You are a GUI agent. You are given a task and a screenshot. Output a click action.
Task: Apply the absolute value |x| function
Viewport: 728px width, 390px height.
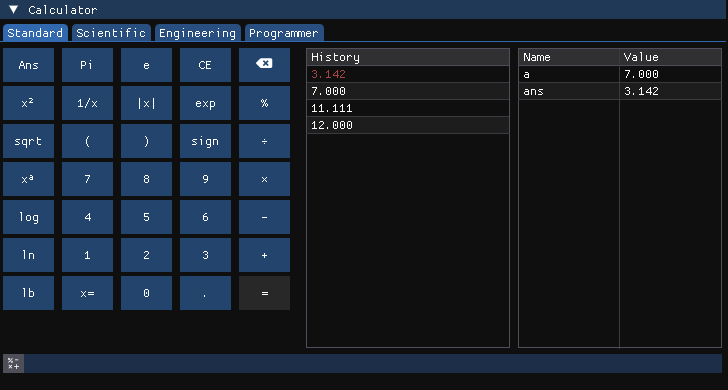(146, 103)
